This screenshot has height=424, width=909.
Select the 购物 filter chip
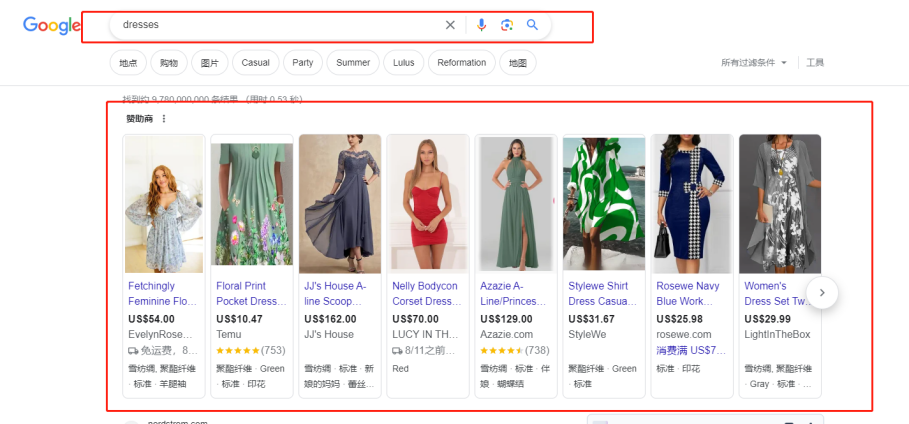point(169,63)
